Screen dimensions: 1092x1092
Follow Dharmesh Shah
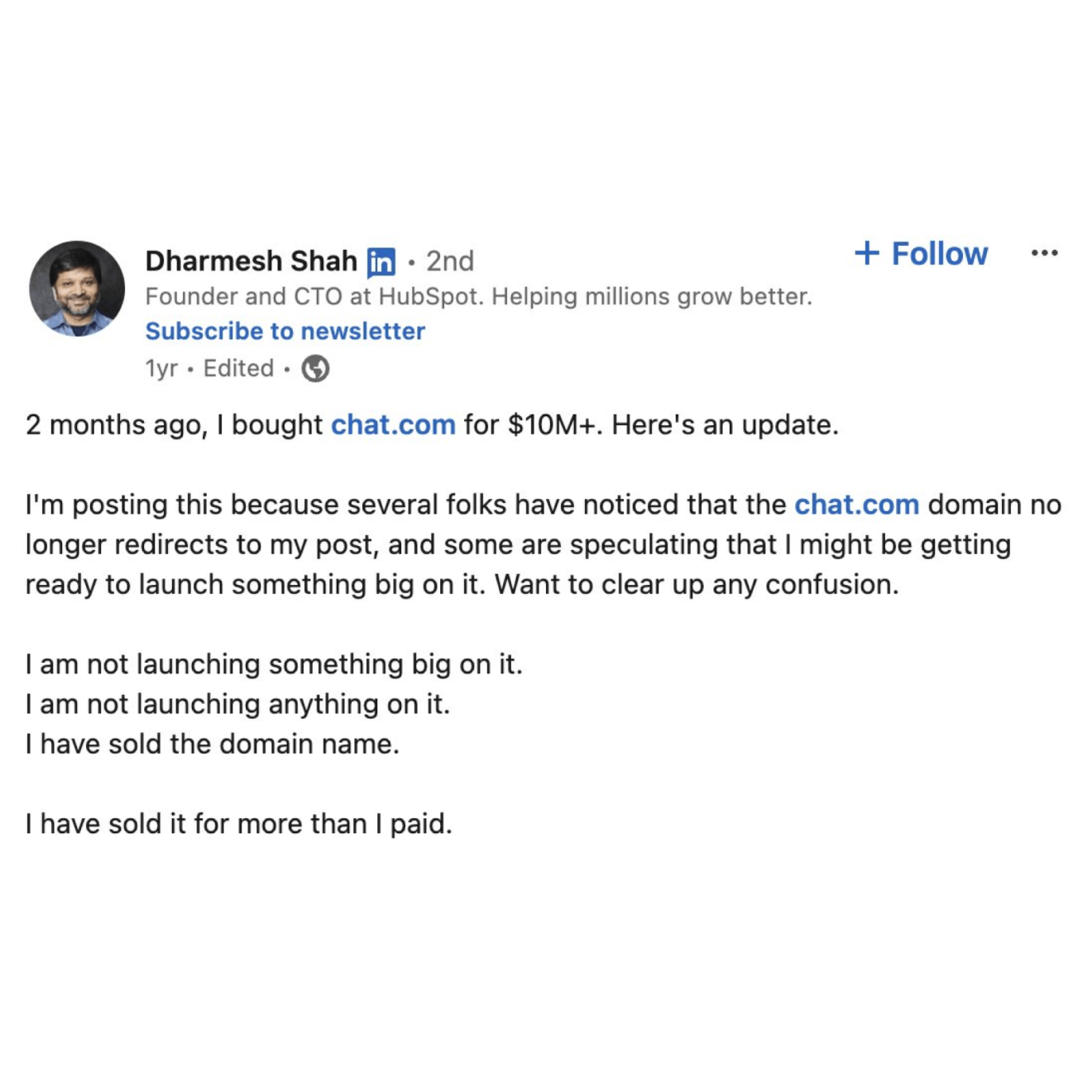[922, 253]
